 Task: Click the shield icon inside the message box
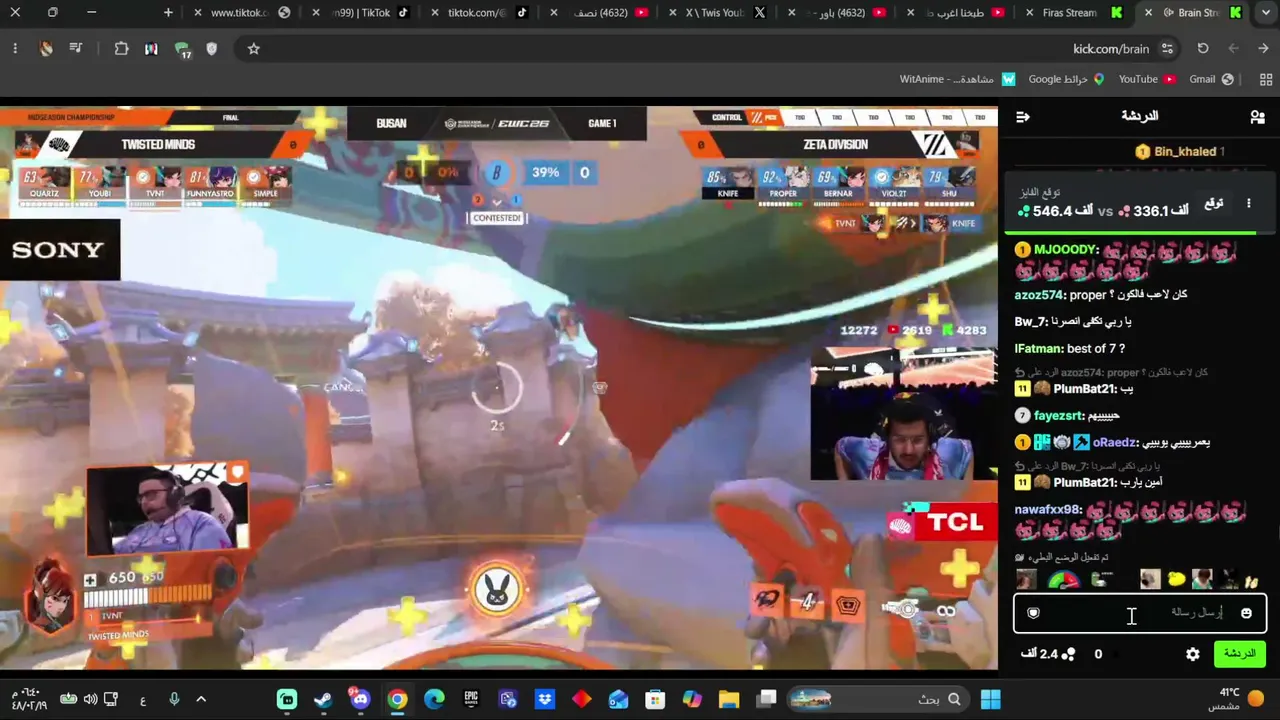point(1034,613)
